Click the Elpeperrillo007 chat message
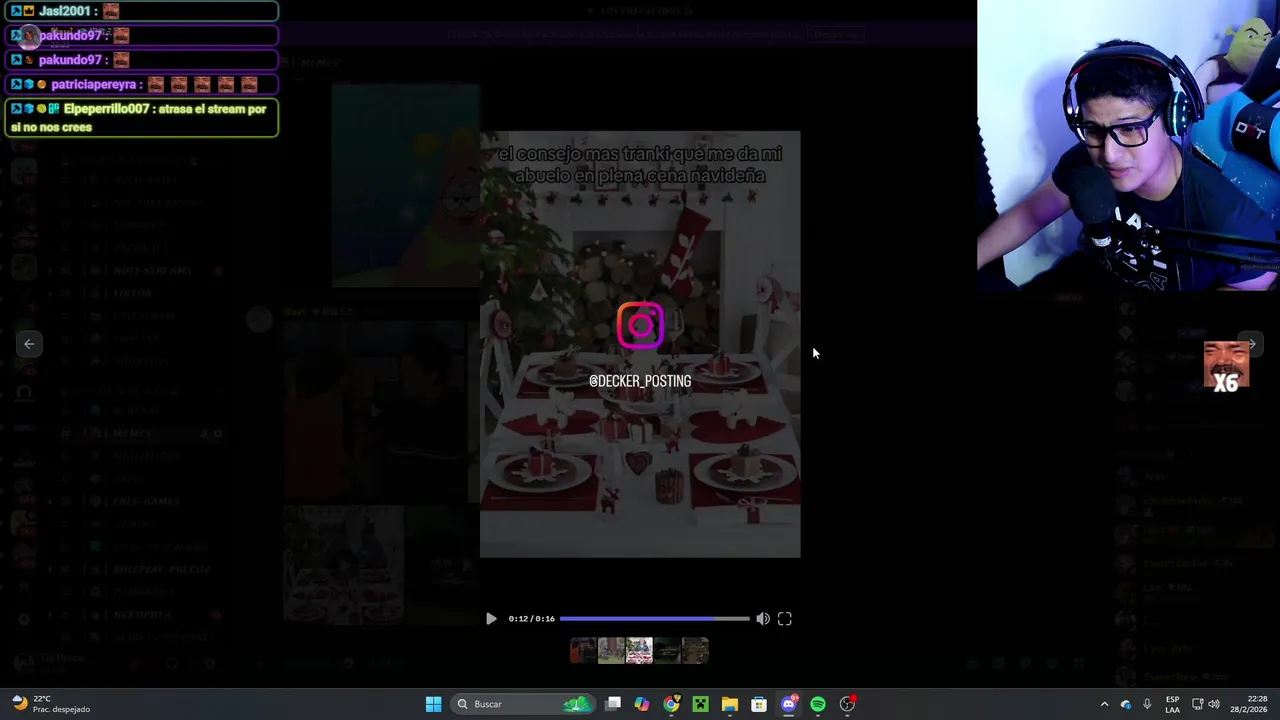 pyautogui.click(x=141, y=118)
